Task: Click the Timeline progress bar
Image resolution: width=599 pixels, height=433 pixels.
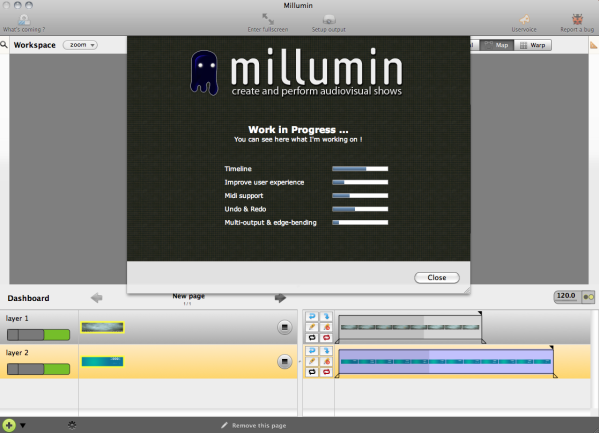Action: (x=360, y=169)
